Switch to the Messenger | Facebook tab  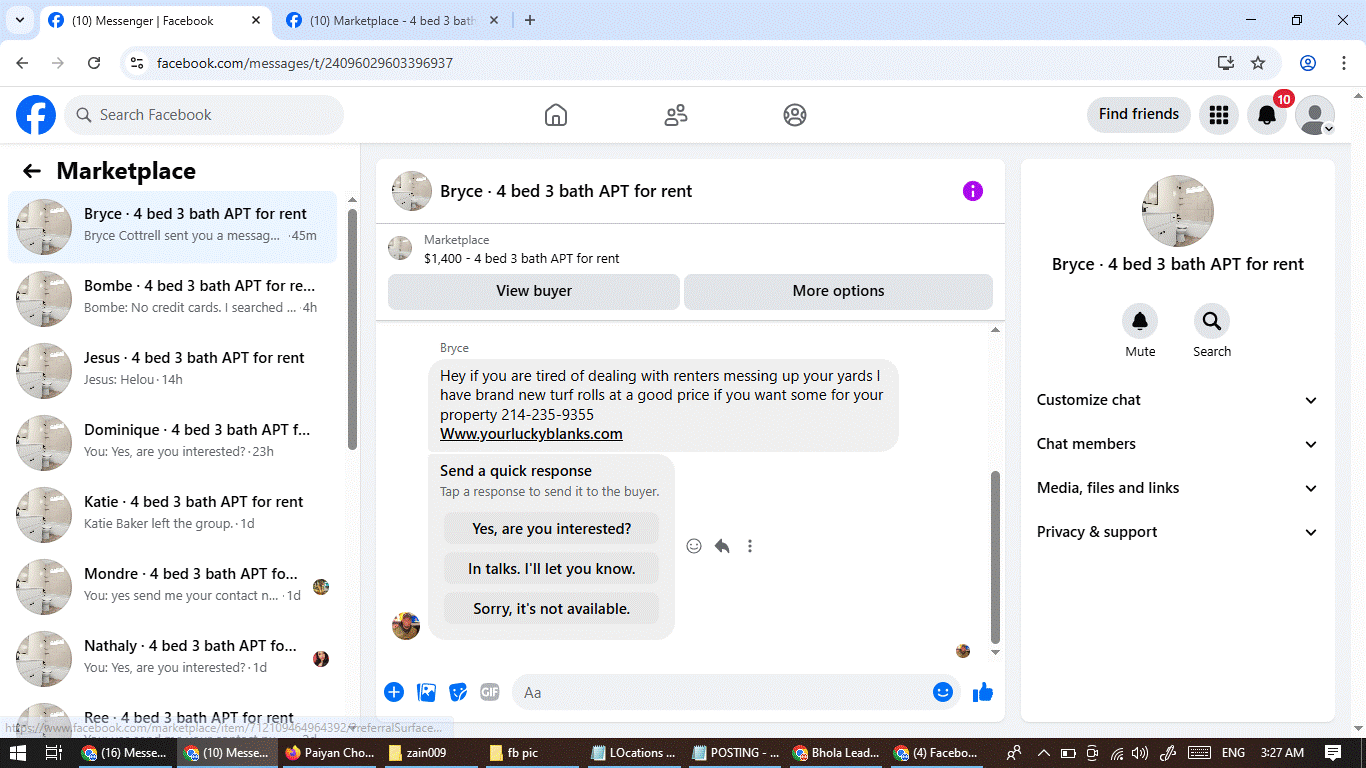[x=157, y=21]
